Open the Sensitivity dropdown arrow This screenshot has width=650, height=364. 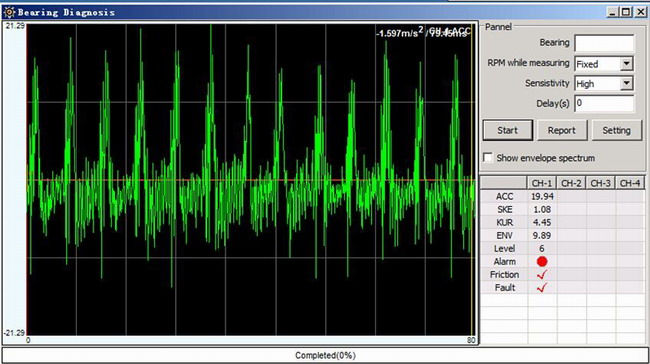click(x=626, y=83)
